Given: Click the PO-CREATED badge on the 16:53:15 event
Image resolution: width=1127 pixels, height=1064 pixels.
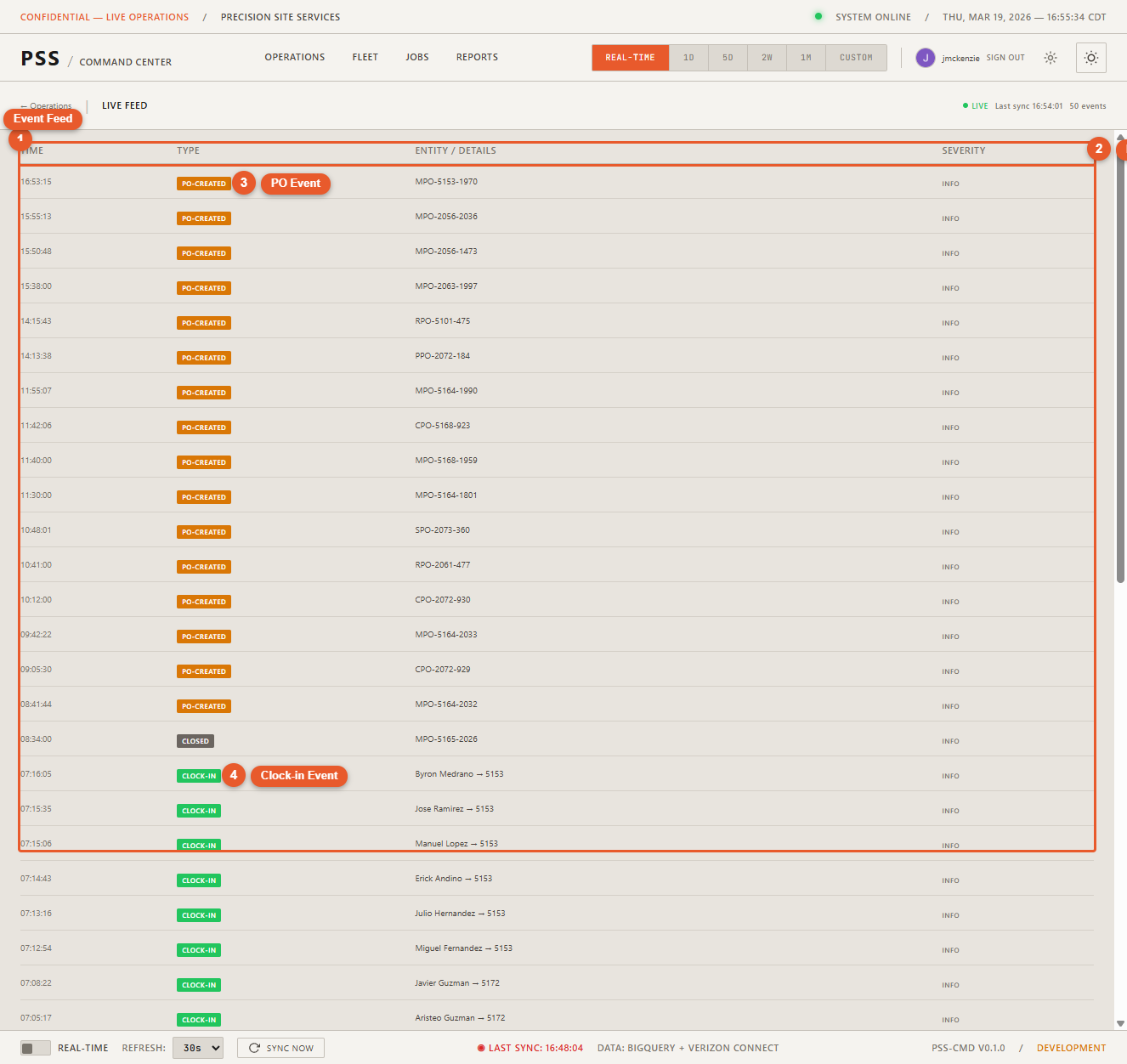Looking at the screenshot, I should point(204,183).
